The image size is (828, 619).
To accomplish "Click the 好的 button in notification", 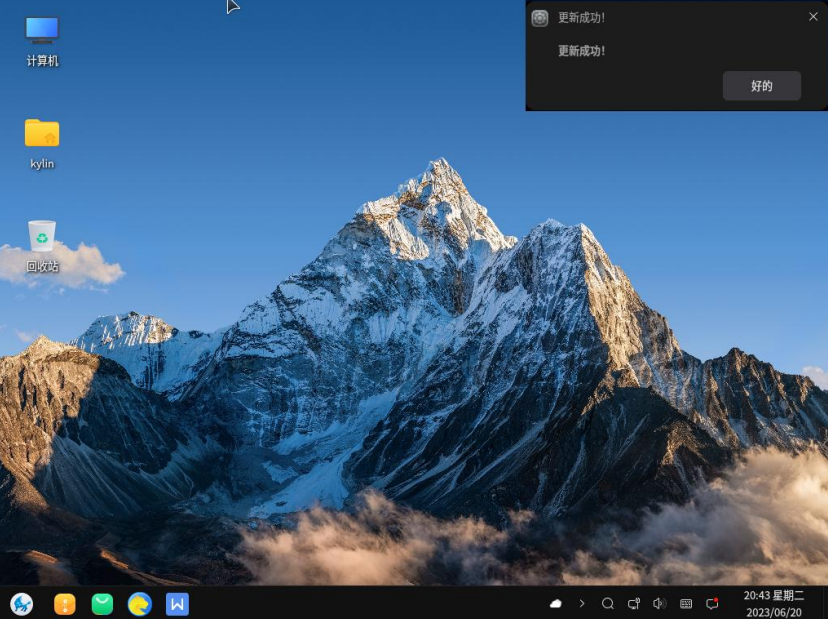I will pos(761,86).
